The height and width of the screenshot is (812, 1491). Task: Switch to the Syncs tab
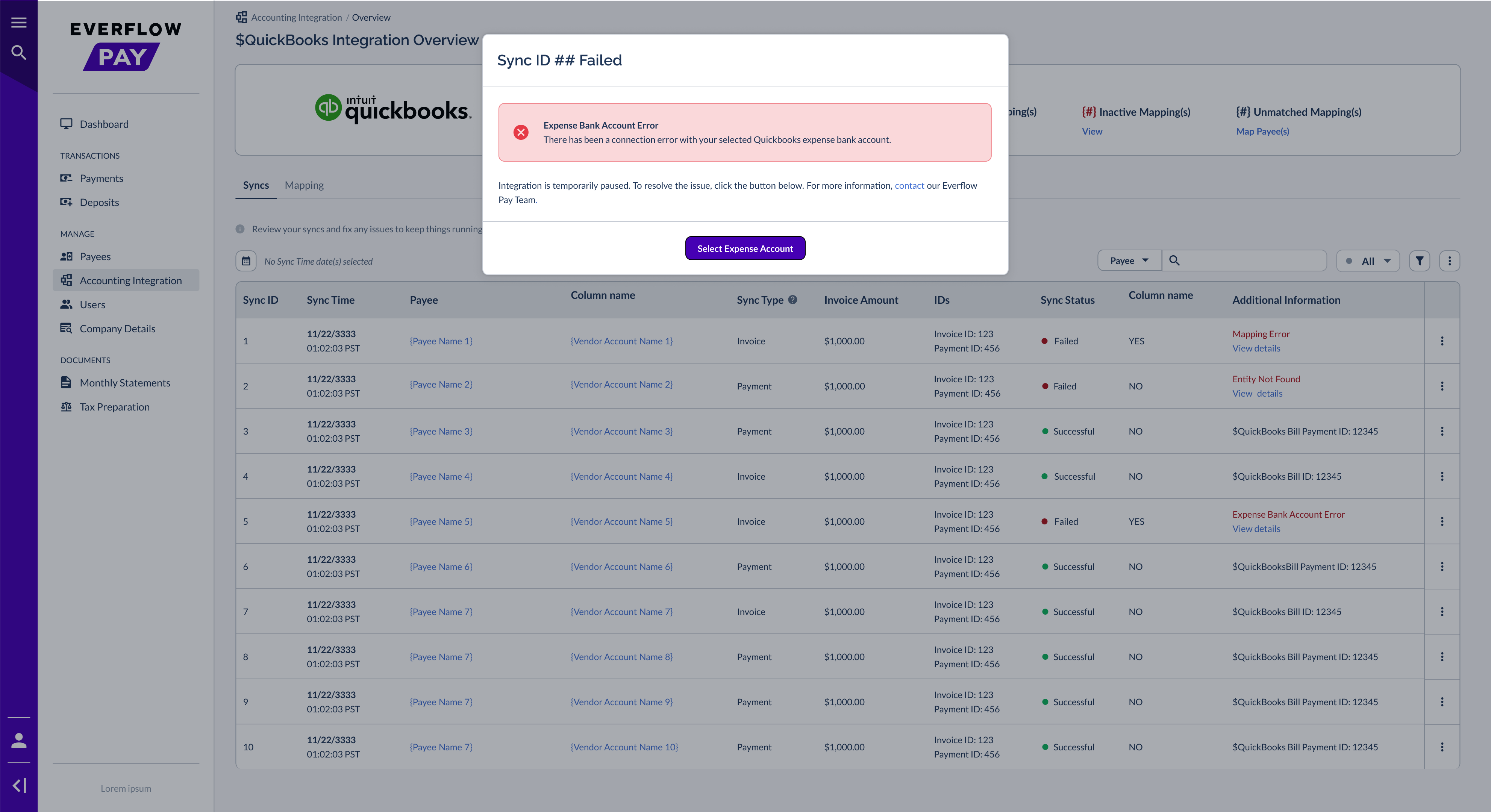click(256, 185)
